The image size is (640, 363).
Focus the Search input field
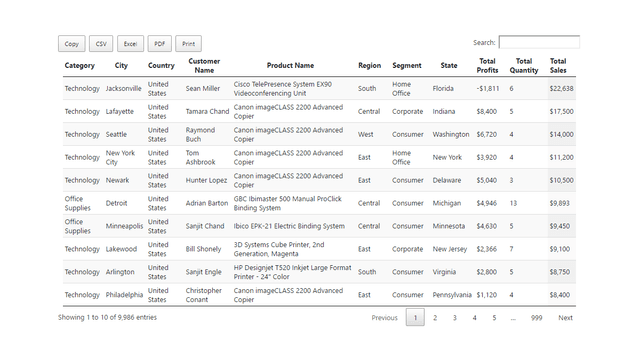[539, 42]
